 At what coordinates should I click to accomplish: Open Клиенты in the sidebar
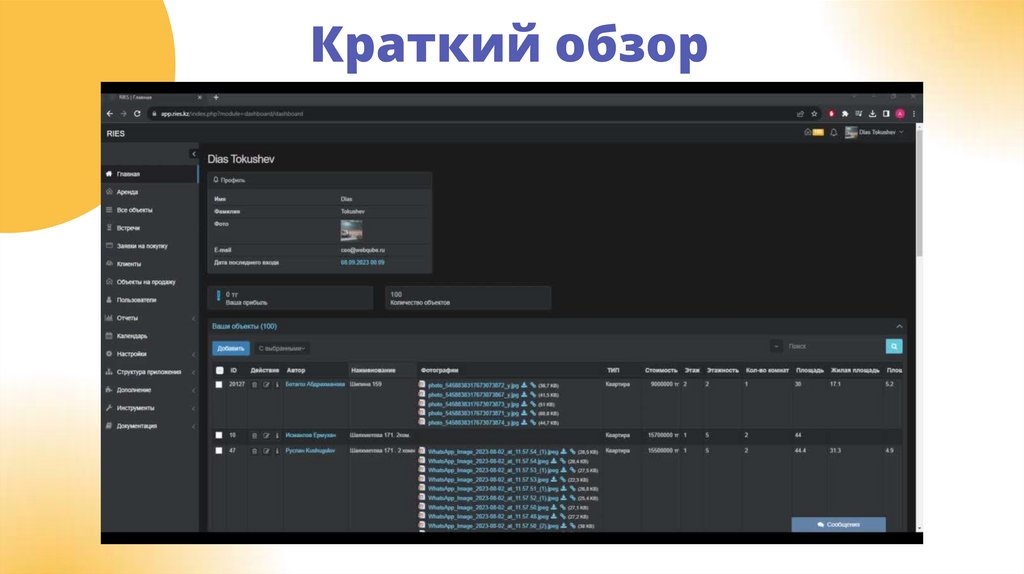(150, 264)
